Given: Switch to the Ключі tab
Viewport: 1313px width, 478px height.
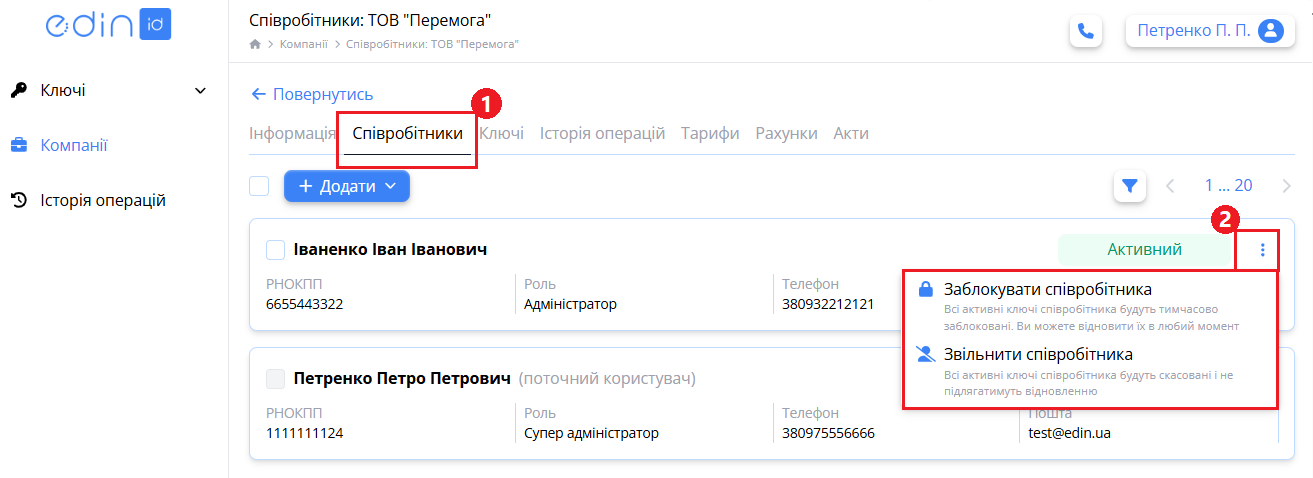Looking at the screenshot, I should [501, 133].
